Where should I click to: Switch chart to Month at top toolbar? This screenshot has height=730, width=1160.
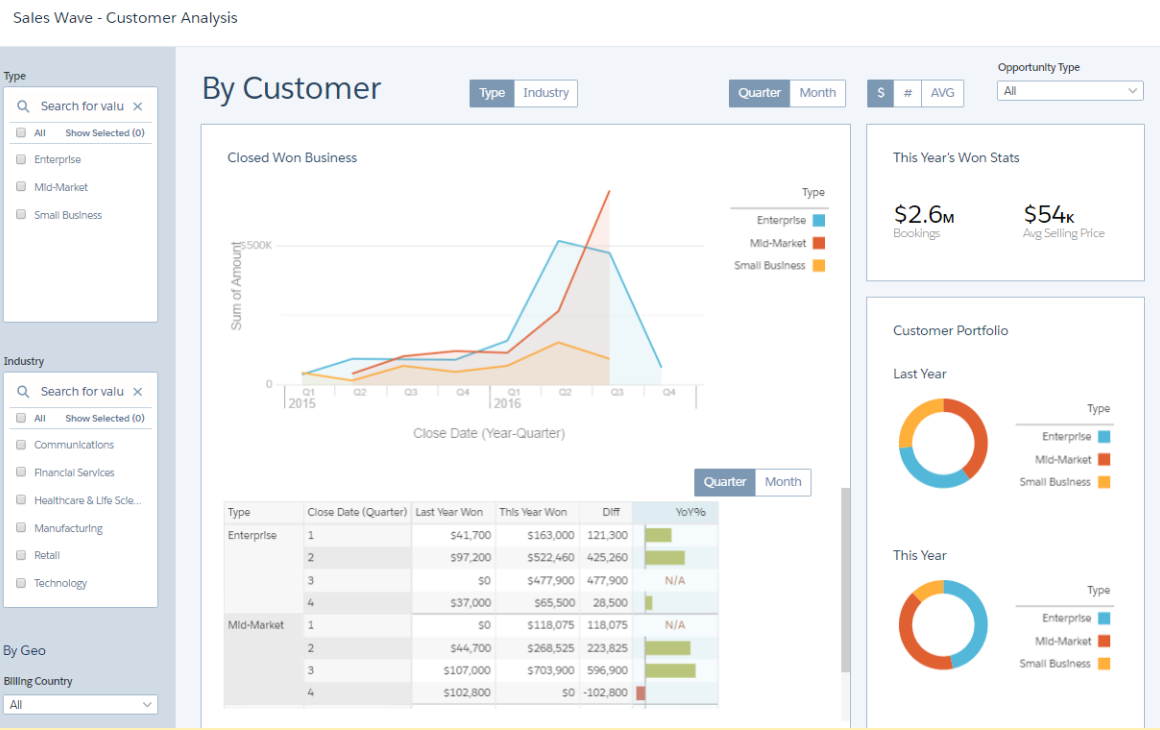pos(817,93)
